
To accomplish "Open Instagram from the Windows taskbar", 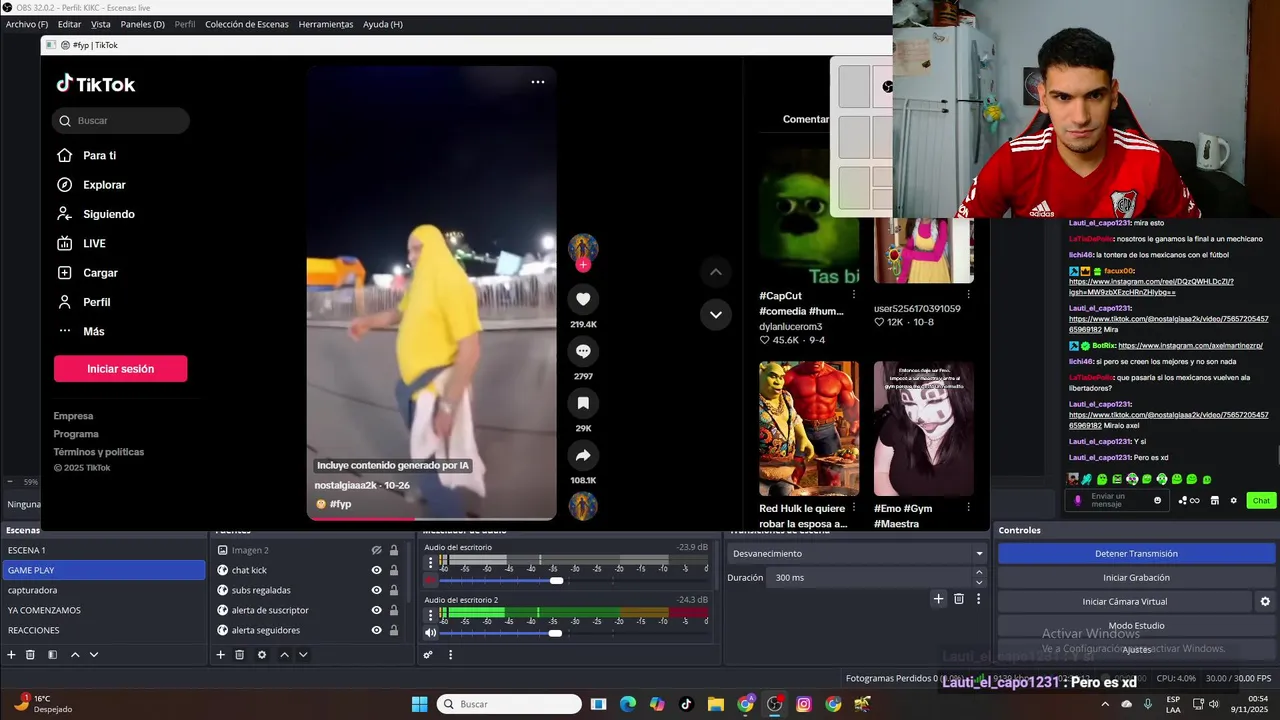I will [x=804, y=704].
